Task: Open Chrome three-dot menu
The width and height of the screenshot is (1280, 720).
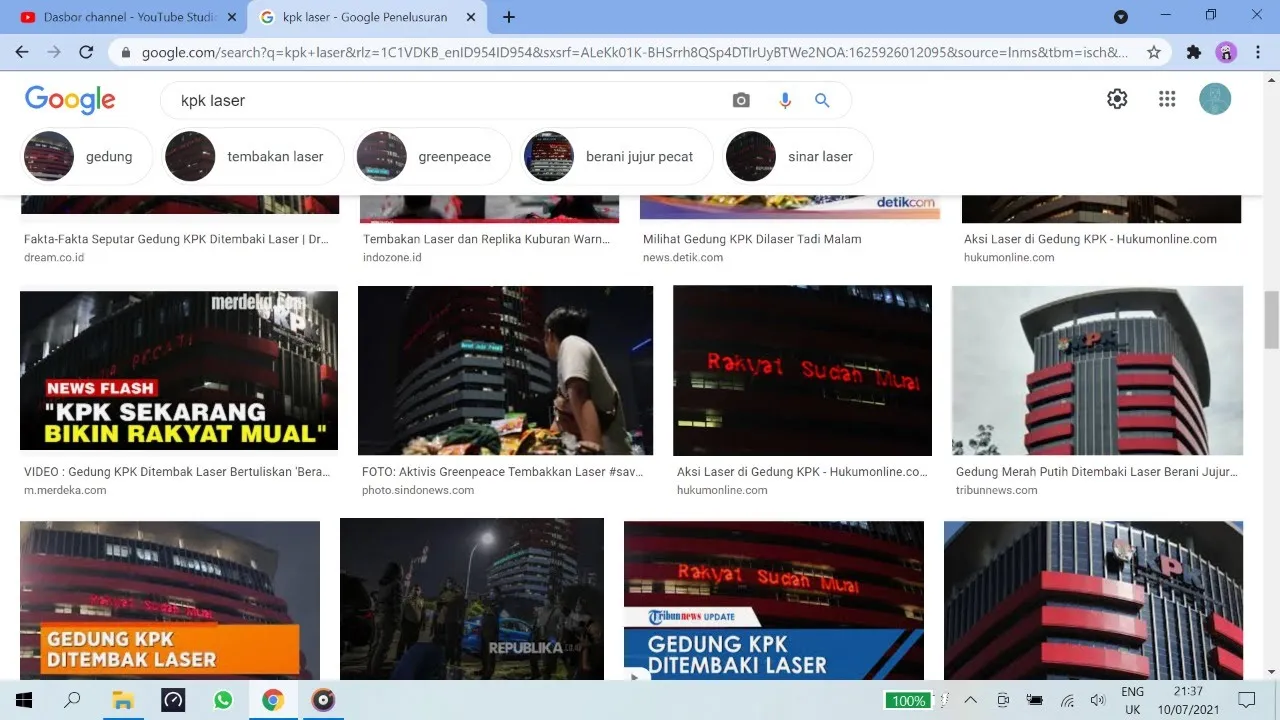Action: coord(1257,52)
